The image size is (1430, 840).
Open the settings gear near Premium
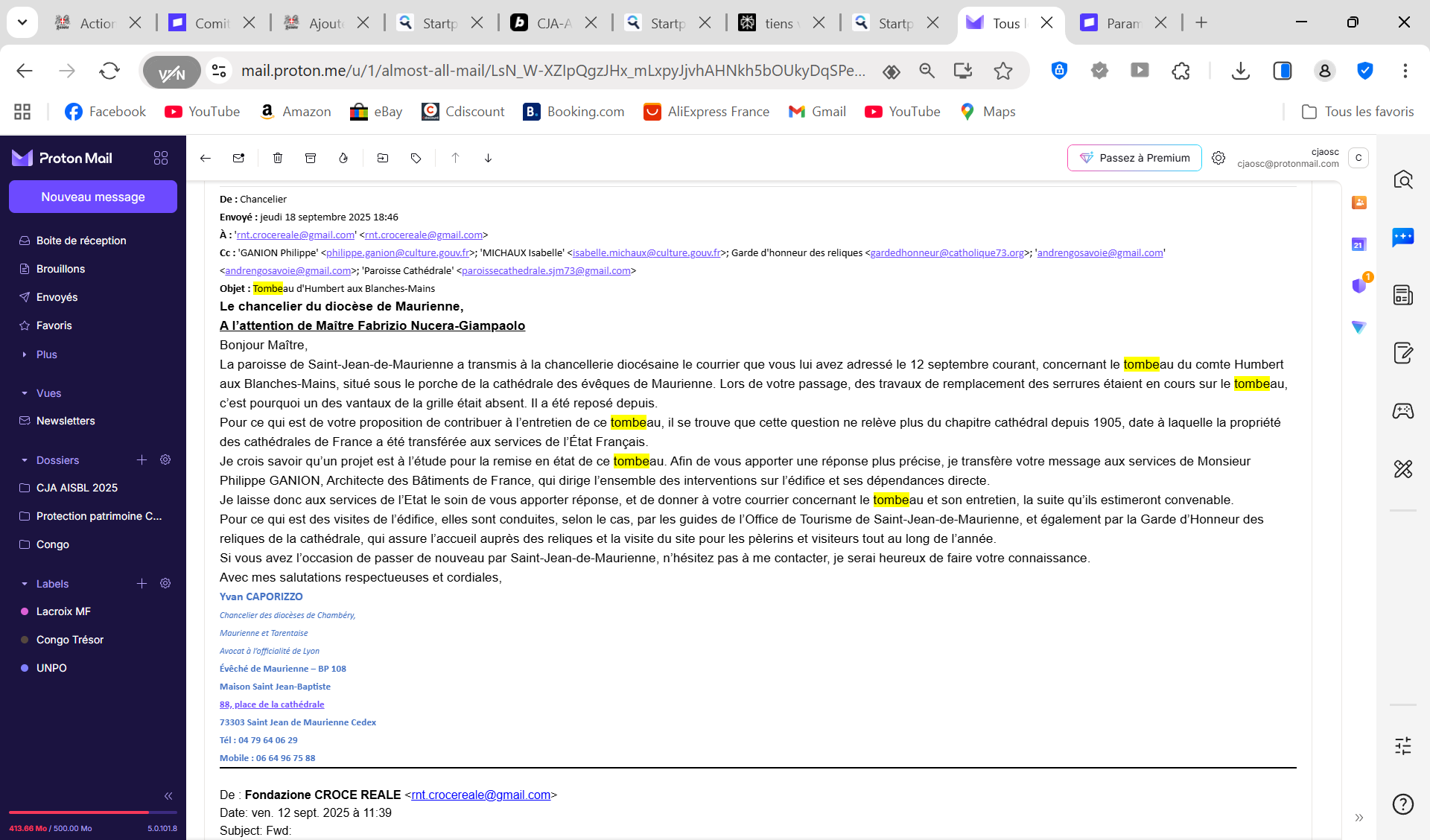(1218, 158)
